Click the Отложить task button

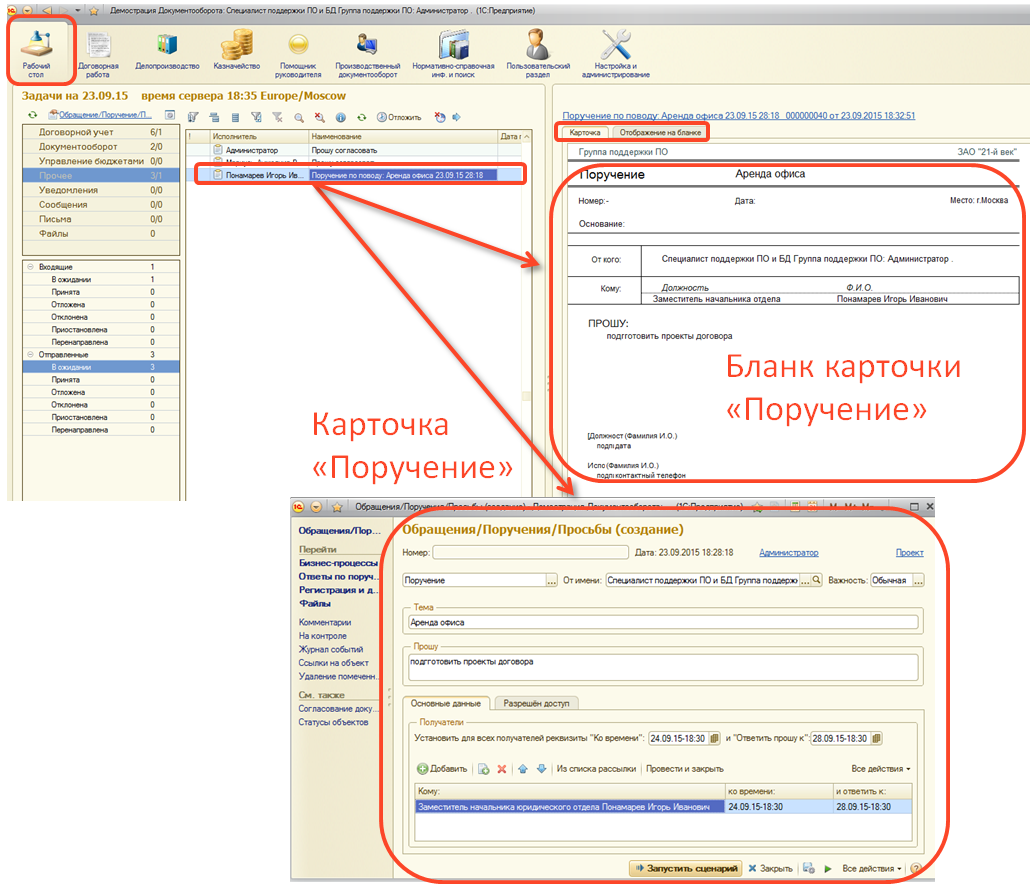coord(399,117)
